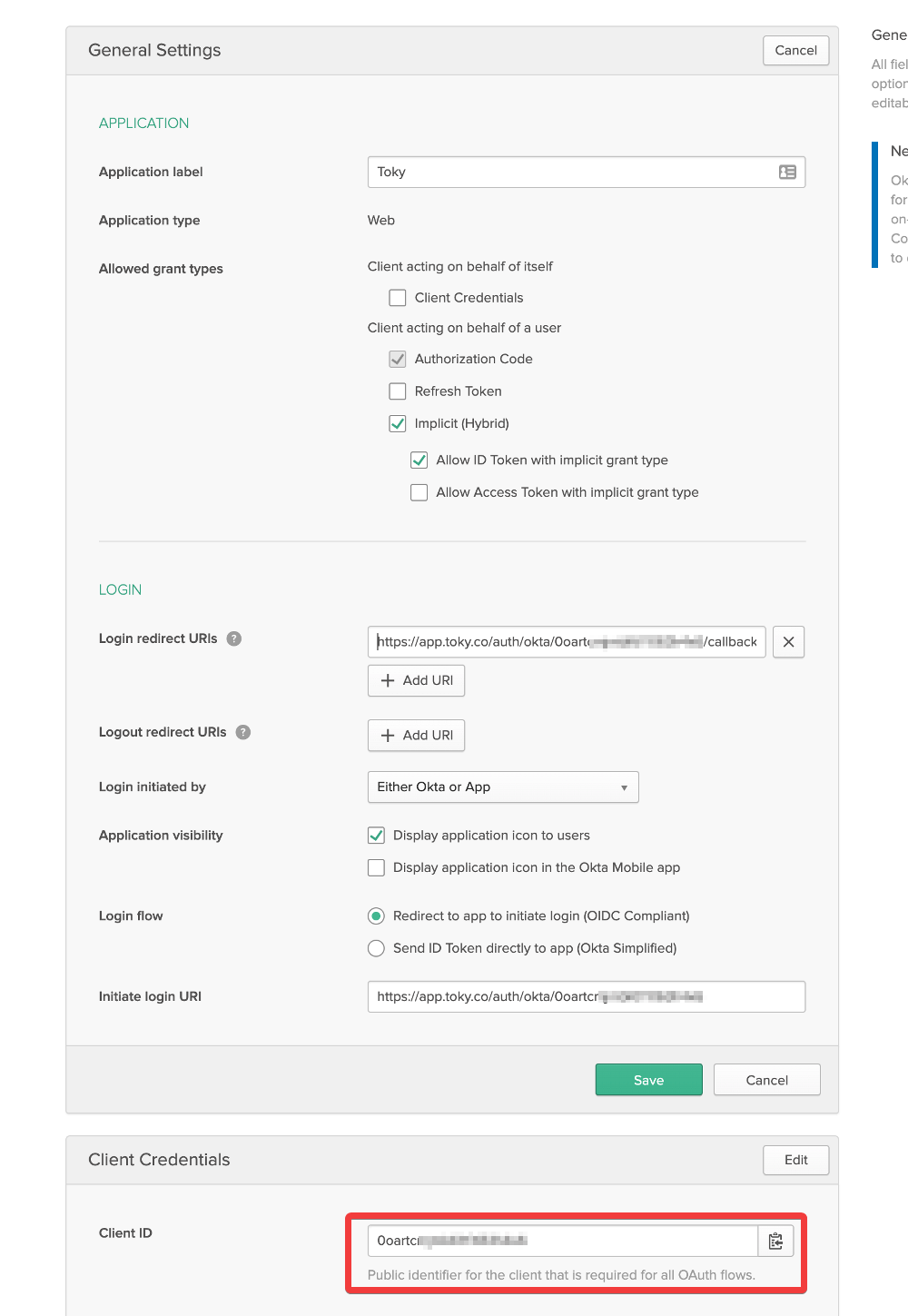The height and width of the screenshot is (1316, 908).
Task: Select Send ID Token directly to app
Action: [376, 948]
